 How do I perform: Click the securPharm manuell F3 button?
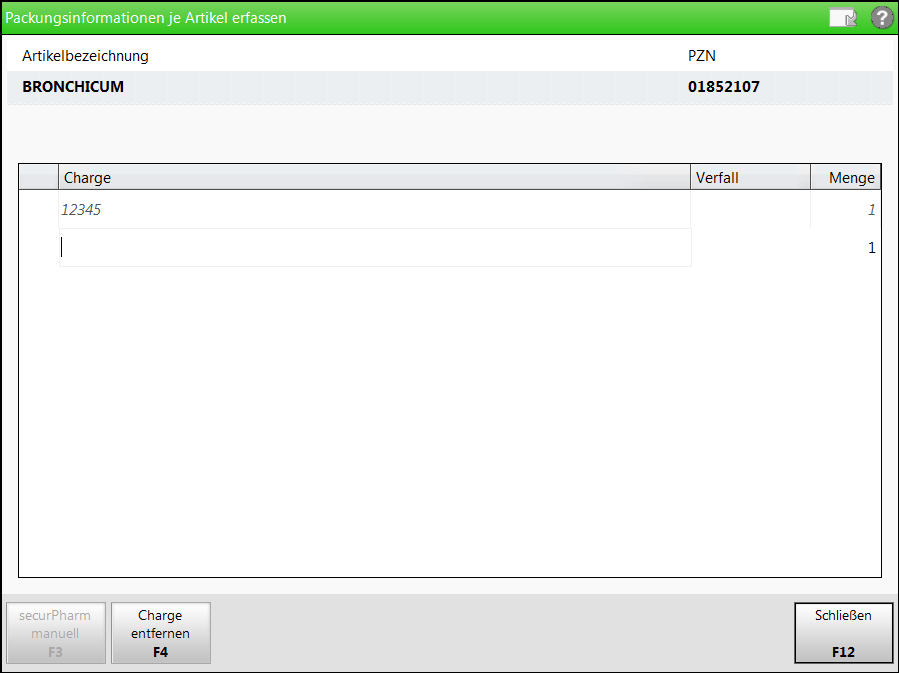tap(56, 633)
